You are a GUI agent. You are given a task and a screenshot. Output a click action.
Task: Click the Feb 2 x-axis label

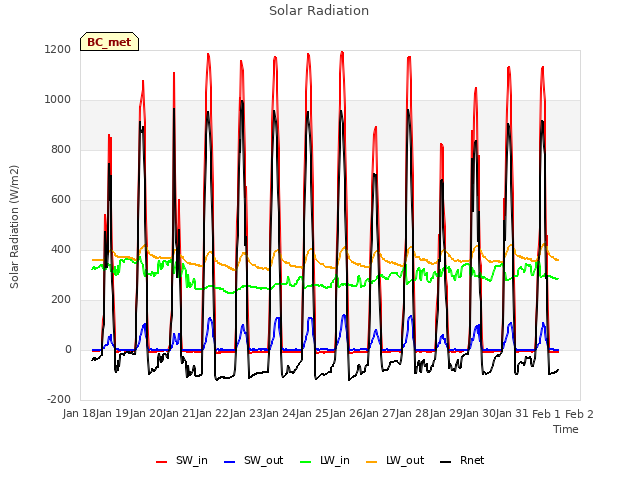(579, 414)
